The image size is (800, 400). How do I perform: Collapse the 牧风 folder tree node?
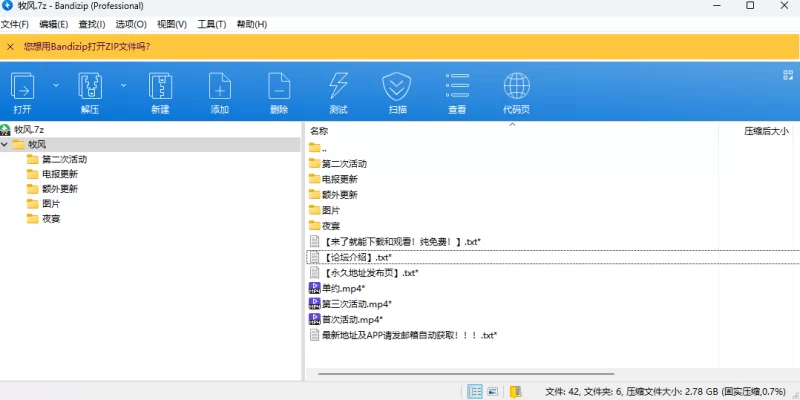tap(5, 144)
